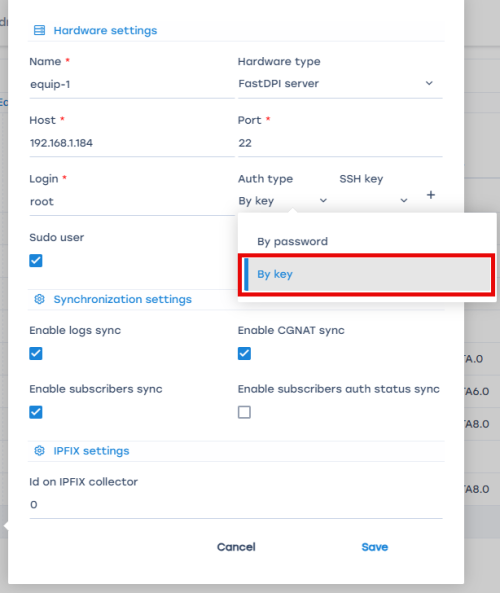Expand the SSH key dropdown

(x=374, y=201)
